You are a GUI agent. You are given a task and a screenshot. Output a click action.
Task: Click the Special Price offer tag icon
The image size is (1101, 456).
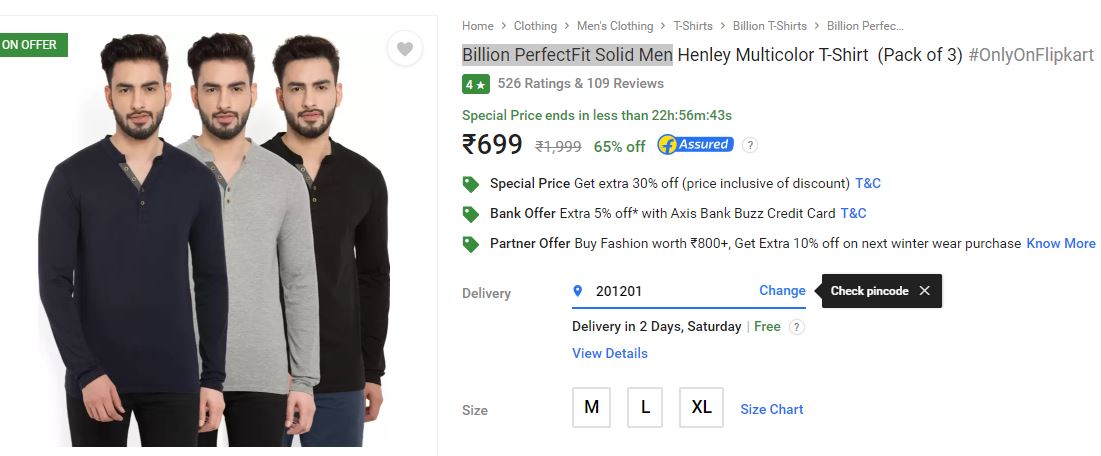click(x=470, y=184)
